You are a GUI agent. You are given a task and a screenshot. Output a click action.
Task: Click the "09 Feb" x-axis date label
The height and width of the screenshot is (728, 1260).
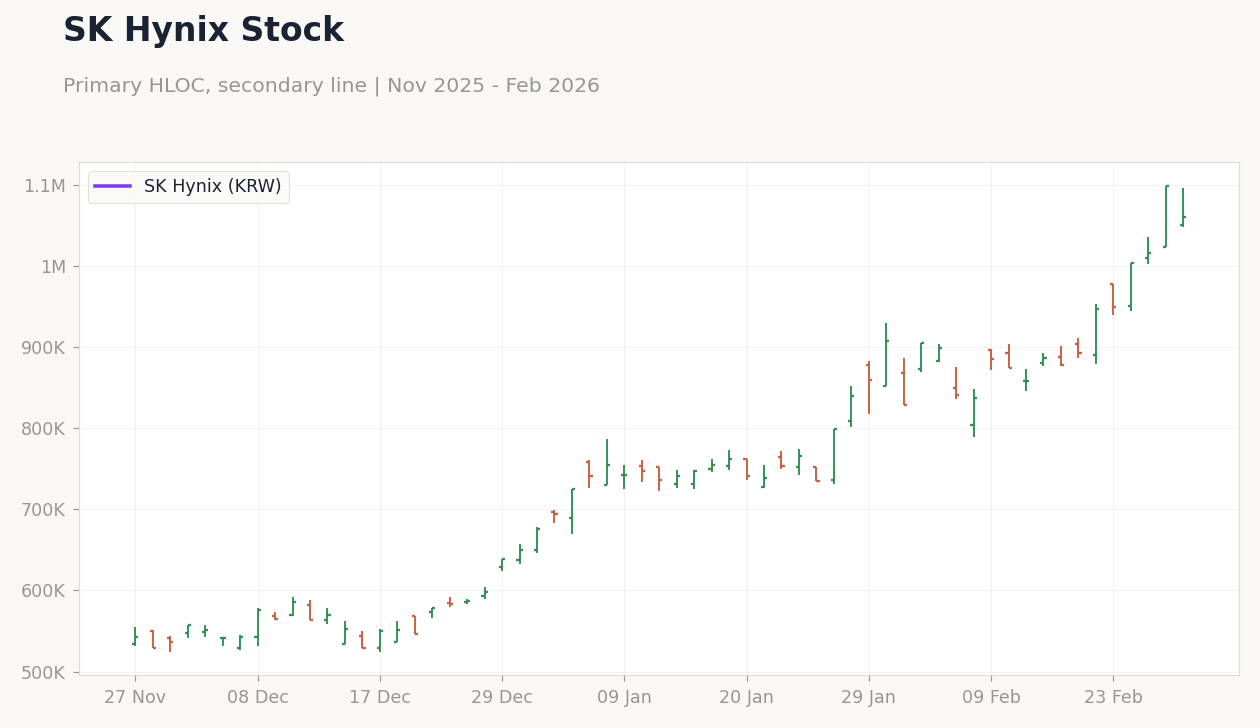[991, 698]
